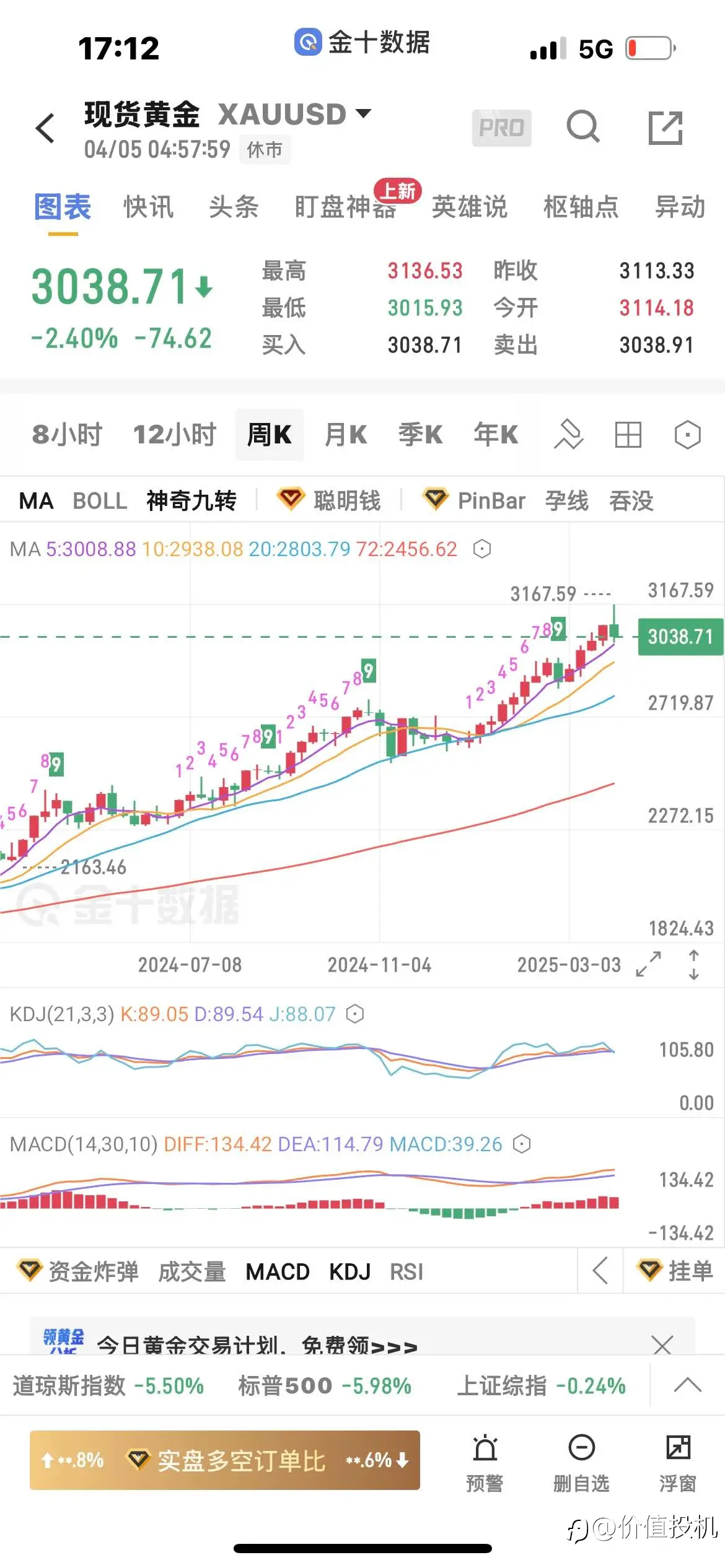Toggle the KDJ sub-indicator

click(x=349, y=1271)
